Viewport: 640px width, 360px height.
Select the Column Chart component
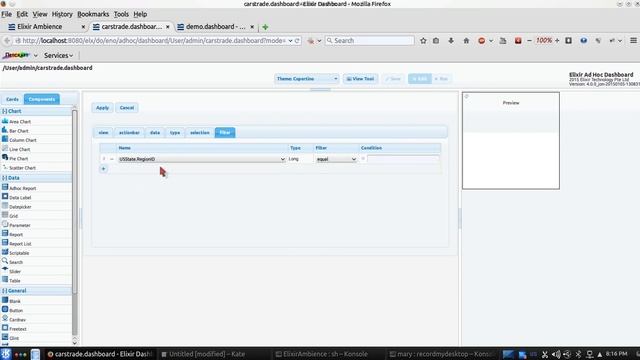pyautogui.click(x=19, y=140)
